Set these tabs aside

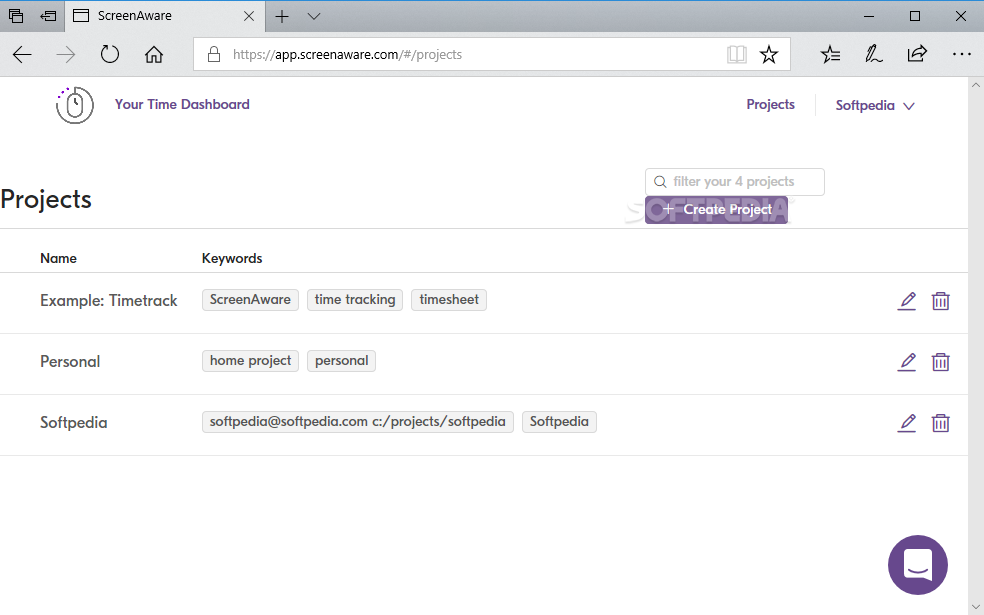(48, 16)
